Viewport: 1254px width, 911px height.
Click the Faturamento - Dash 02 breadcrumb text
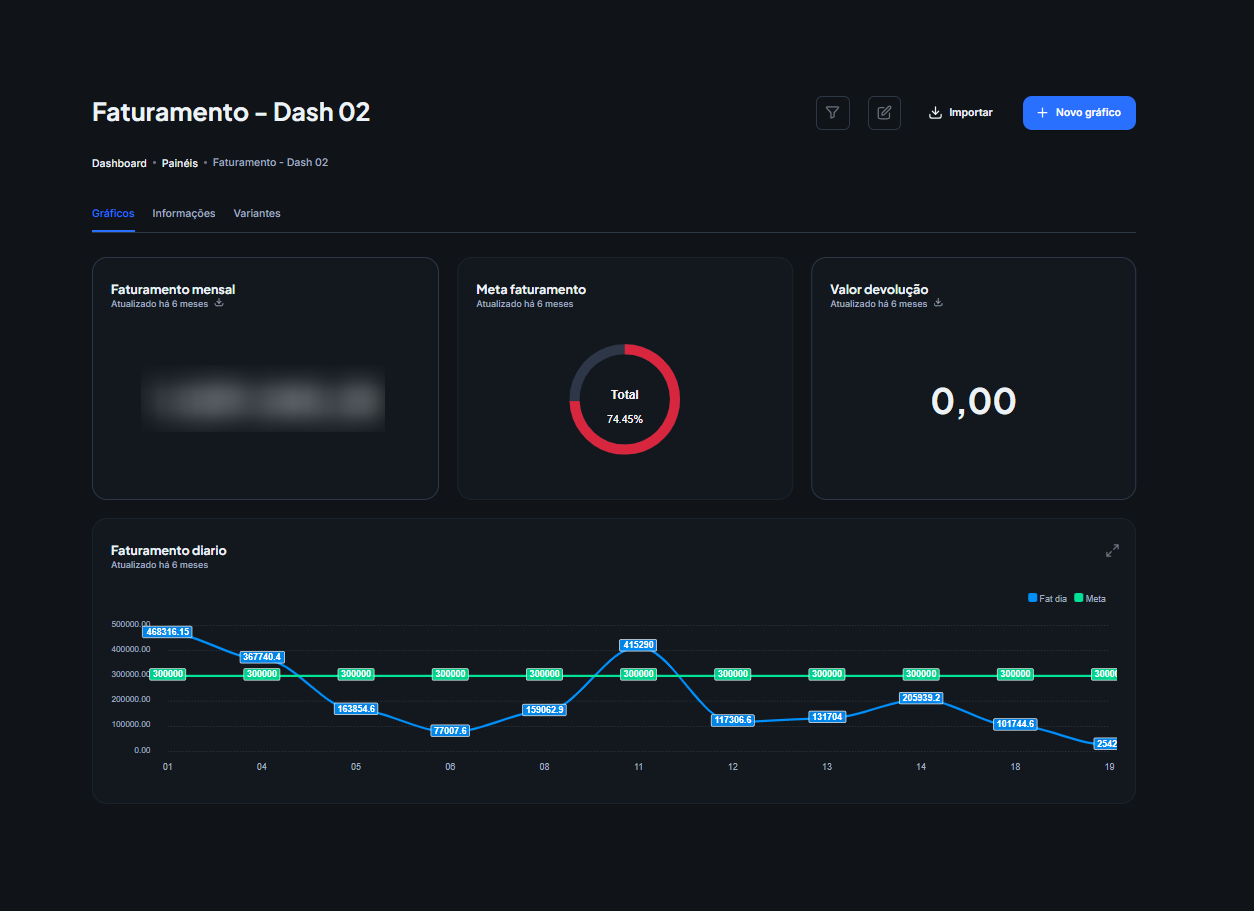(x=270, y=162)
